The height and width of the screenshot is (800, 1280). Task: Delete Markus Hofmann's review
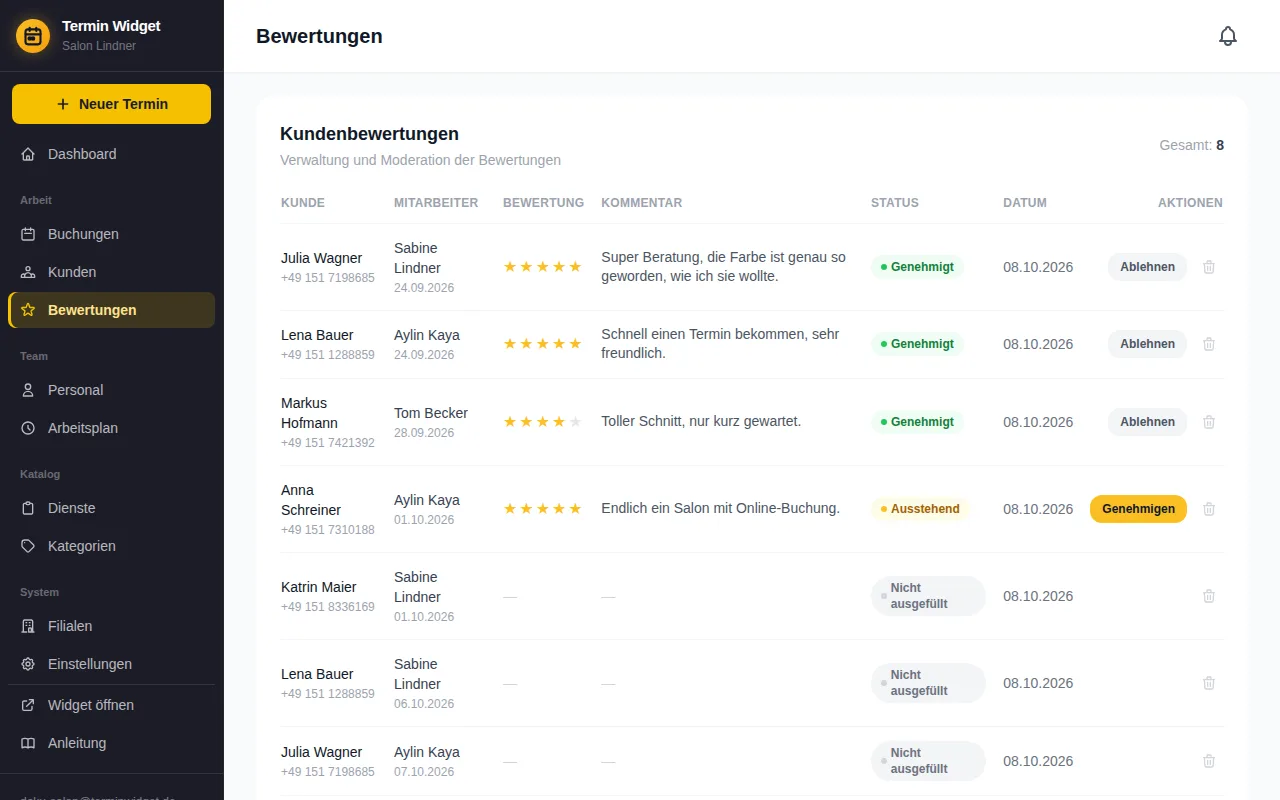(1209, 422)
